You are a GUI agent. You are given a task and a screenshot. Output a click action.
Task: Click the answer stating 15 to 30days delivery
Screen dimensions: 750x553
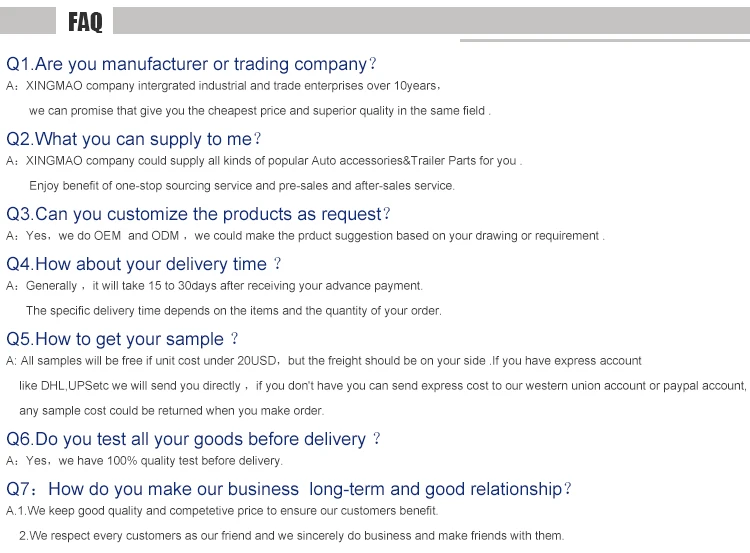pyautogui.click(x=214, y=286)
